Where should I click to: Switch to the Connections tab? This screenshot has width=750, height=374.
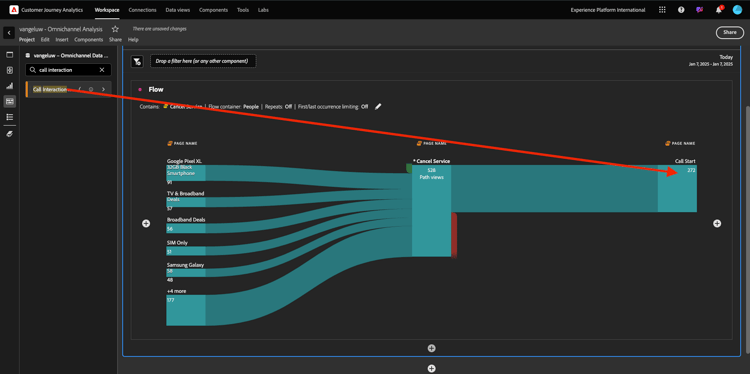coord(143,10)
